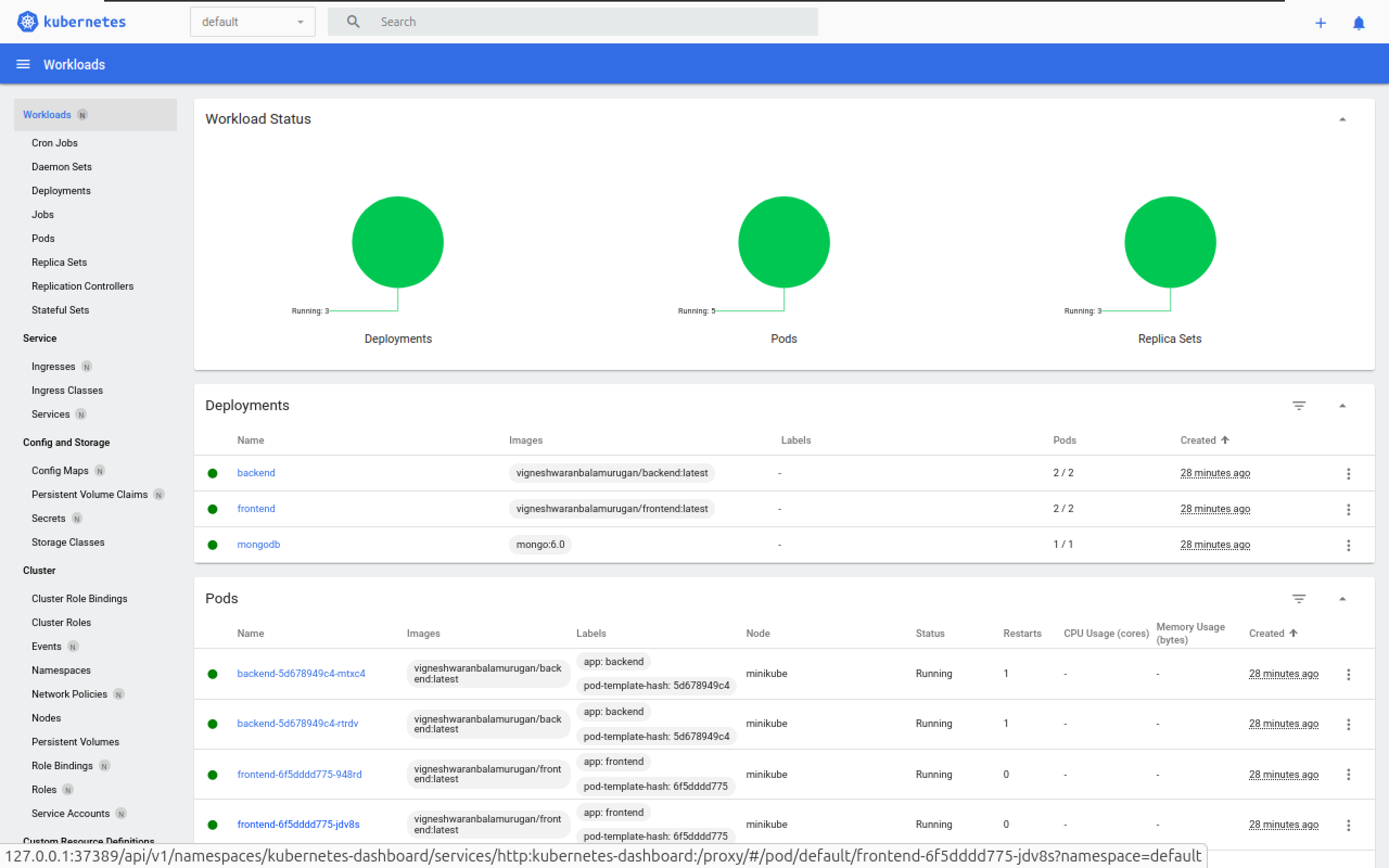Image resolution: width=1389 pixels, height=868 pixels.
Task: Sort Pods by Created column
Action: [1273, 633]
